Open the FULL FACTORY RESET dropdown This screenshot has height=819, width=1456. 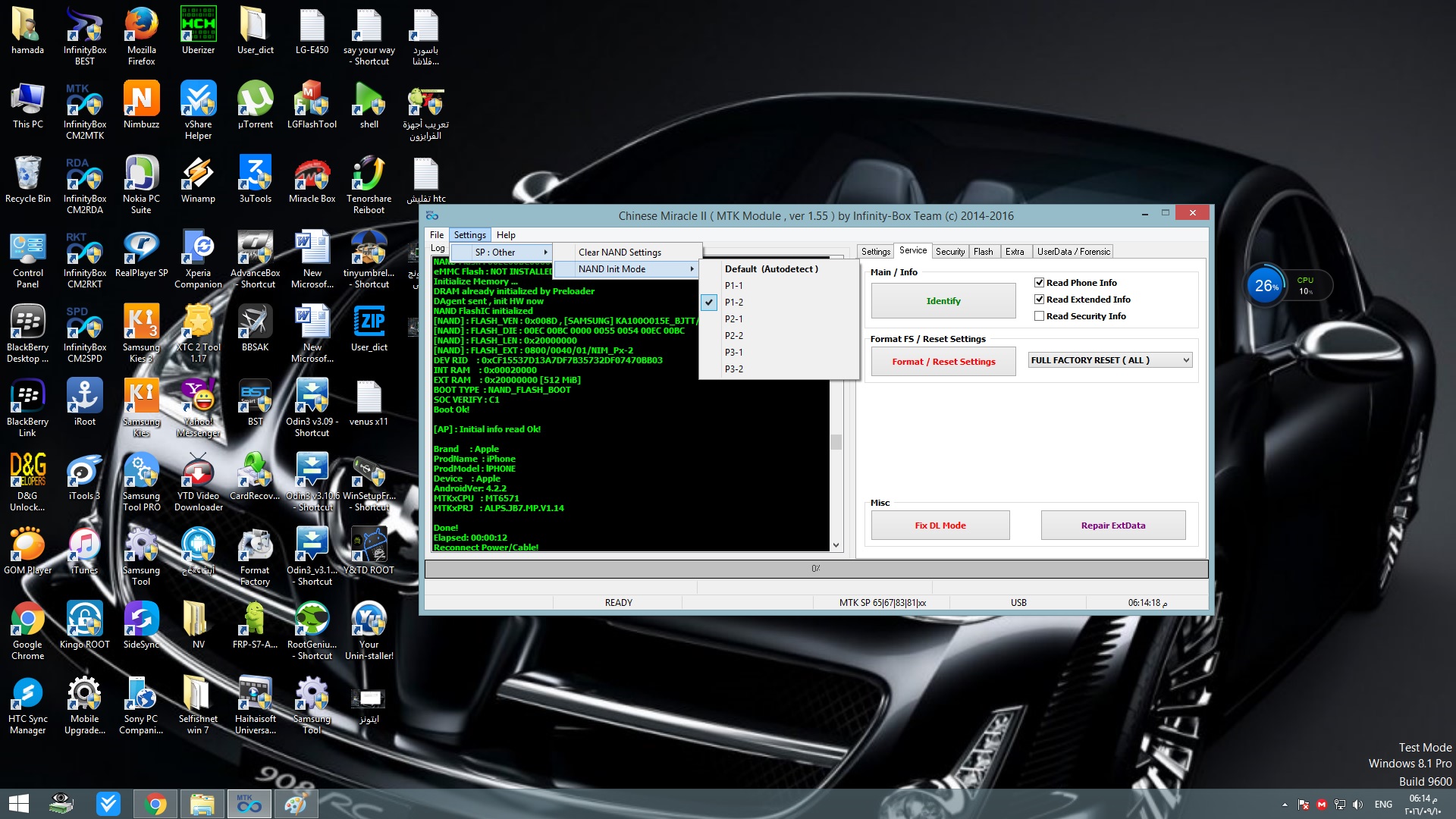pos(1110,360)
